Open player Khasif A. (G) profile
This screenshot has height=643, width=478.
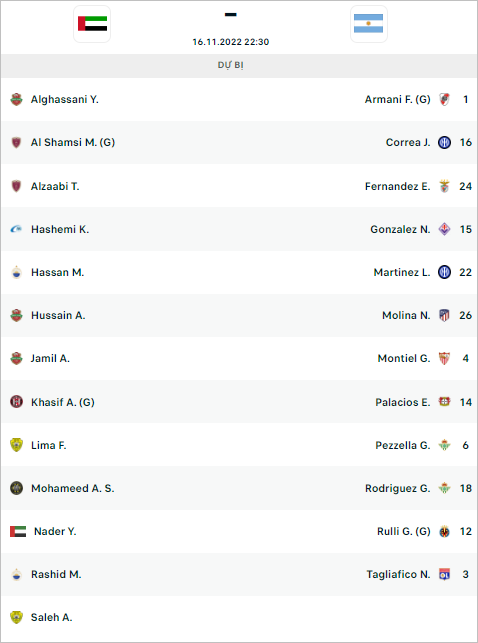tap(63, 402)
